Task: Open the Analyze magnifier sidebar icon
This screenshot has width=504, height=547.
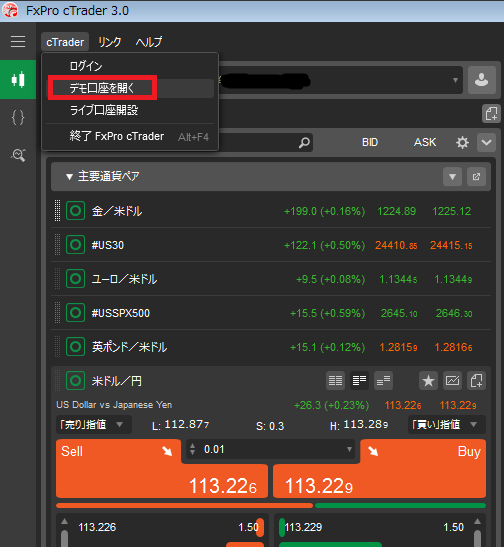Action: click(x=18, y=155)
